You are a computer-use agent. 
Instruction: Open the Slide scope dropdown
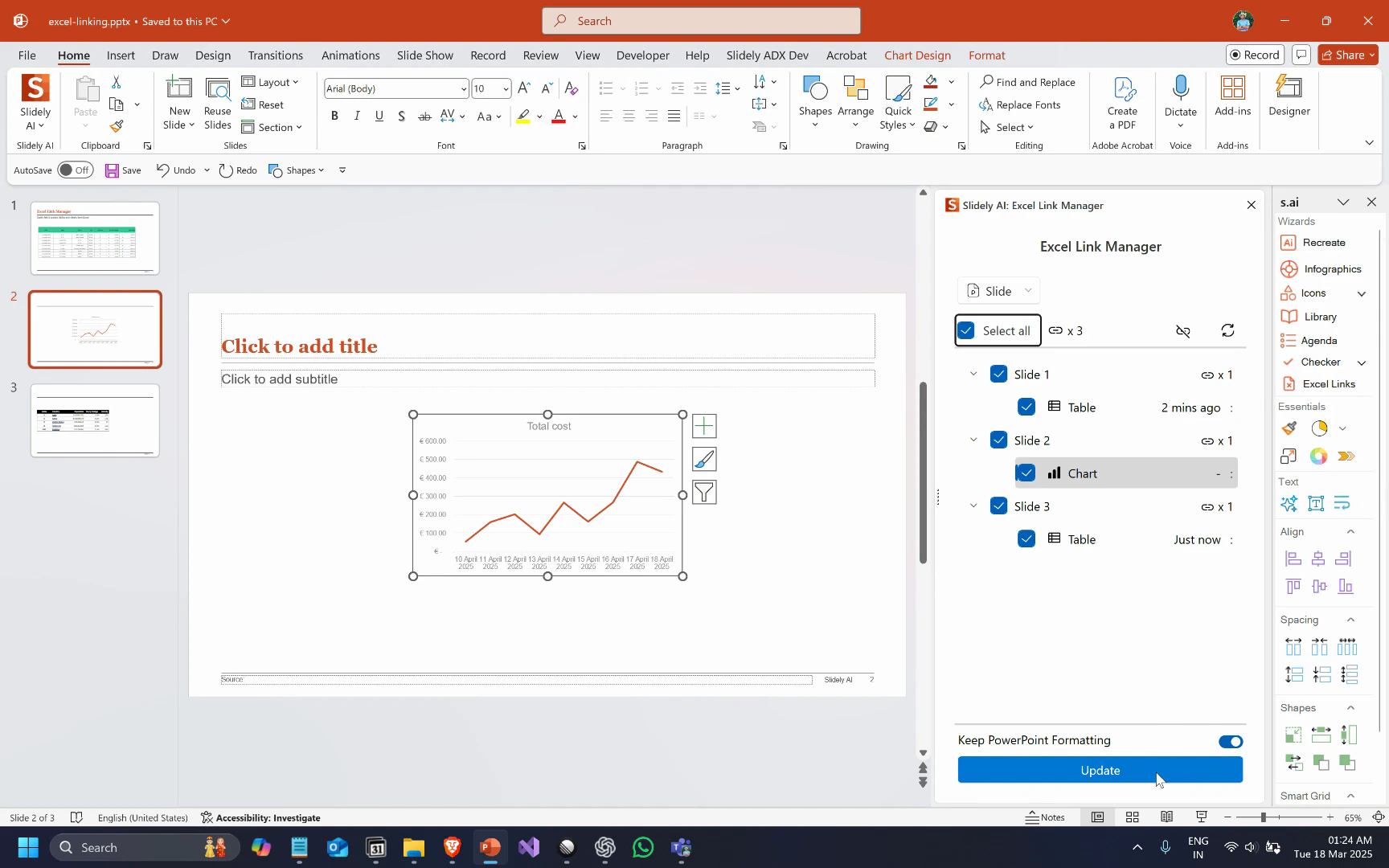(999, 291)
